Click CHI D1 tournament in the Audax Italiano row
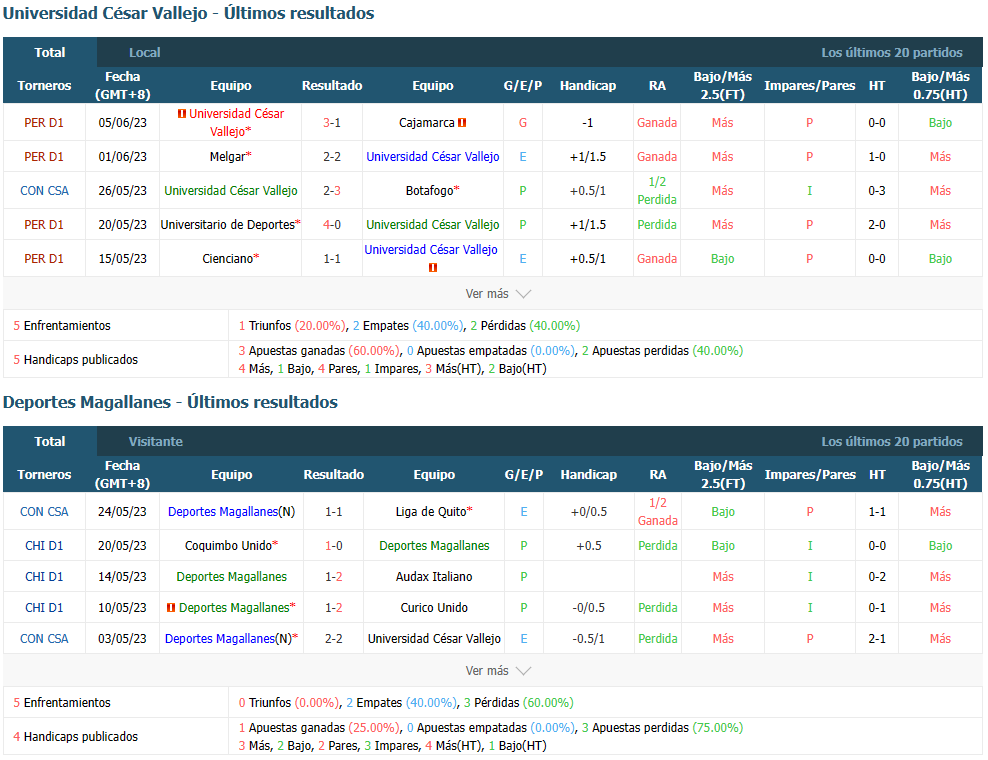 coord(44,577)
